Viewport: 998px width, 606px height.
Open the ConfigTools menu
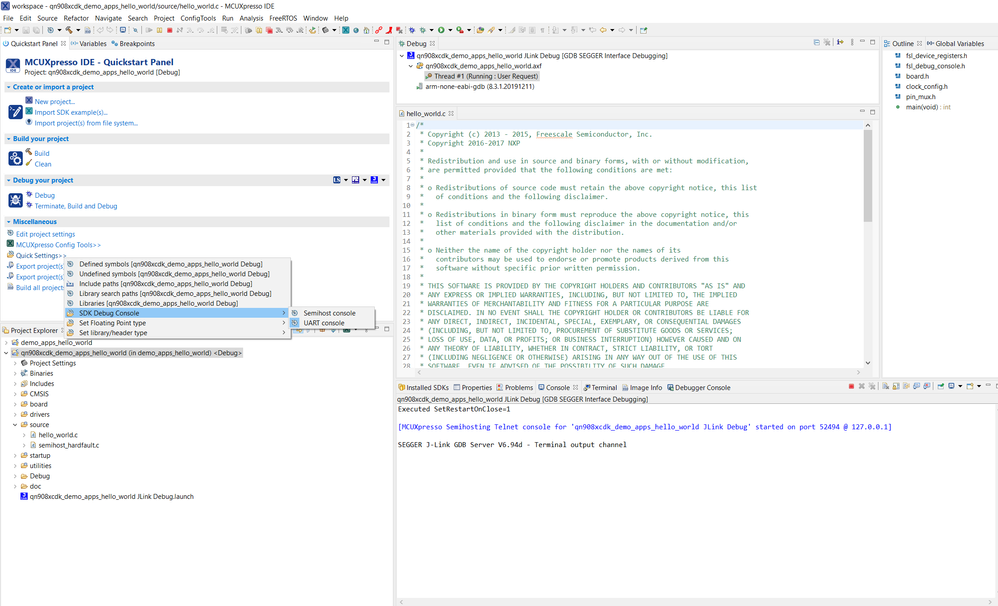click(x=198, y=18)
